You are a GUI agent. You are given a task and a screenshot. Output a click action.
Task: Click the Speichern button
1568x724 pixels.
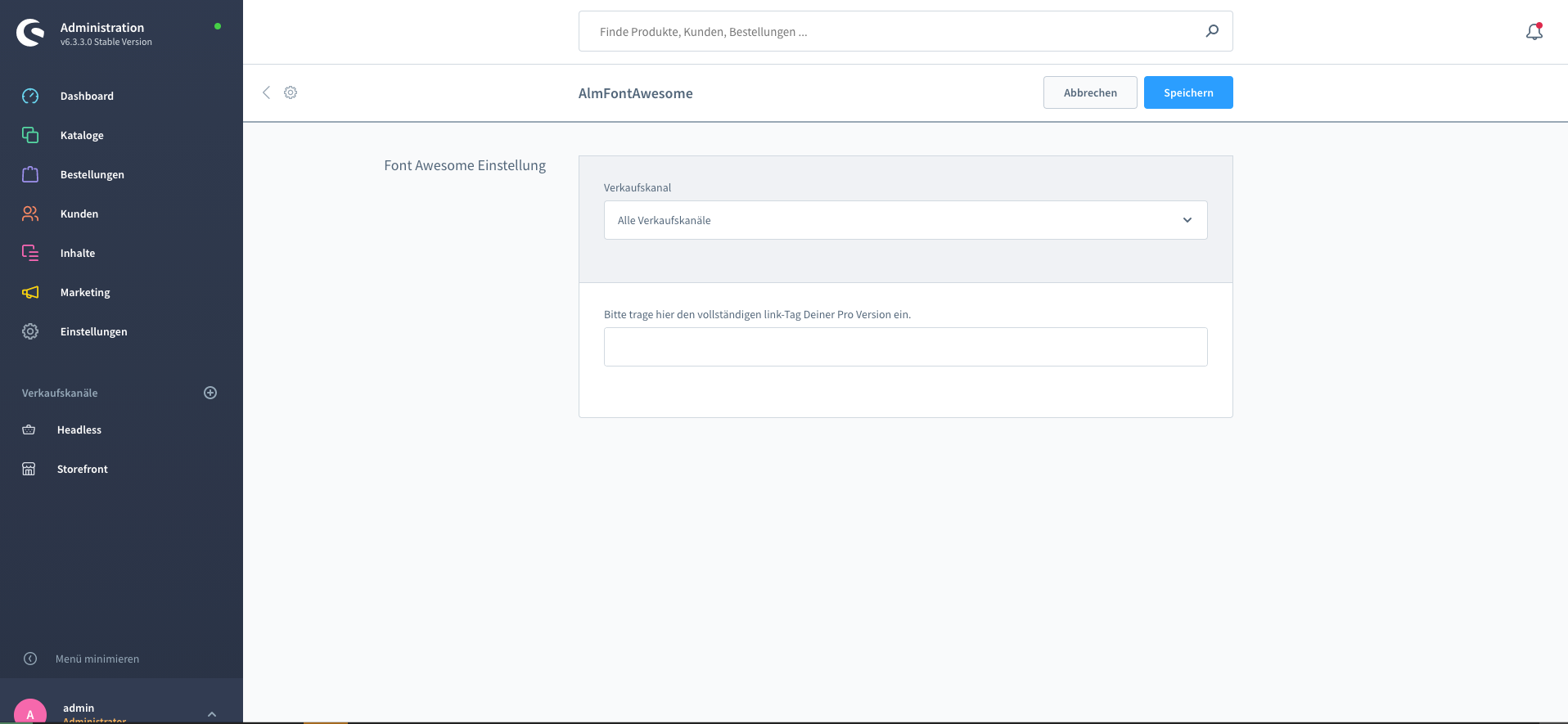(1188, 92)
